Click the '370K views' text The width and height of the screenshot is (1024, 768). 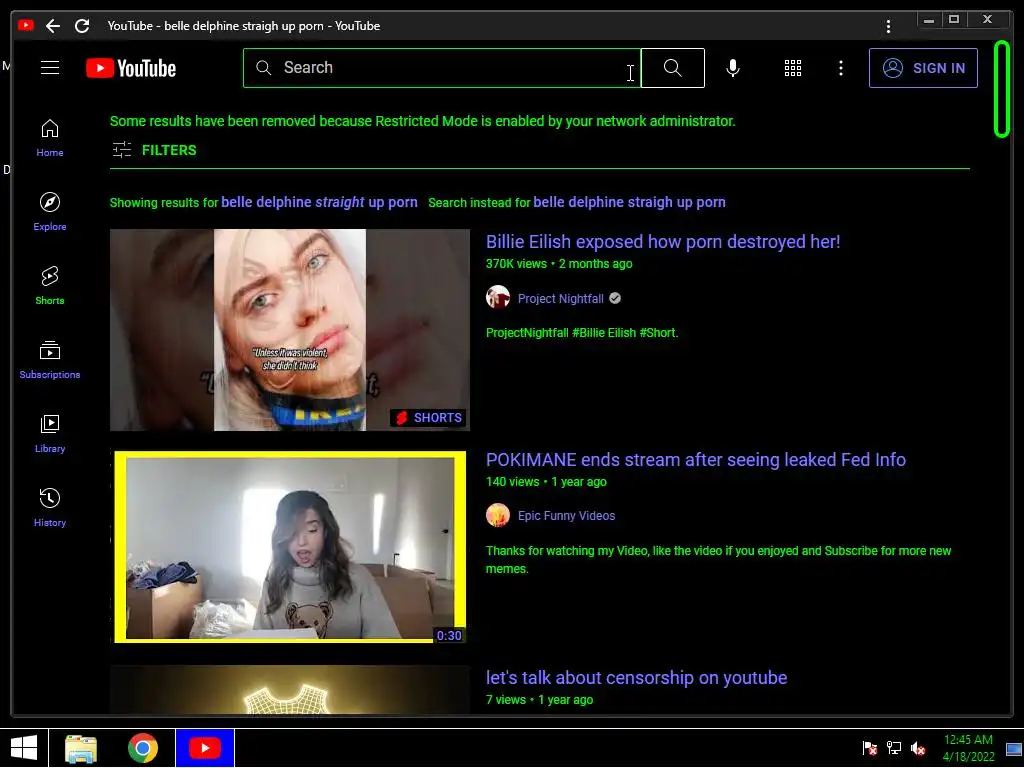pyautogui.click(x=516, y=264)
